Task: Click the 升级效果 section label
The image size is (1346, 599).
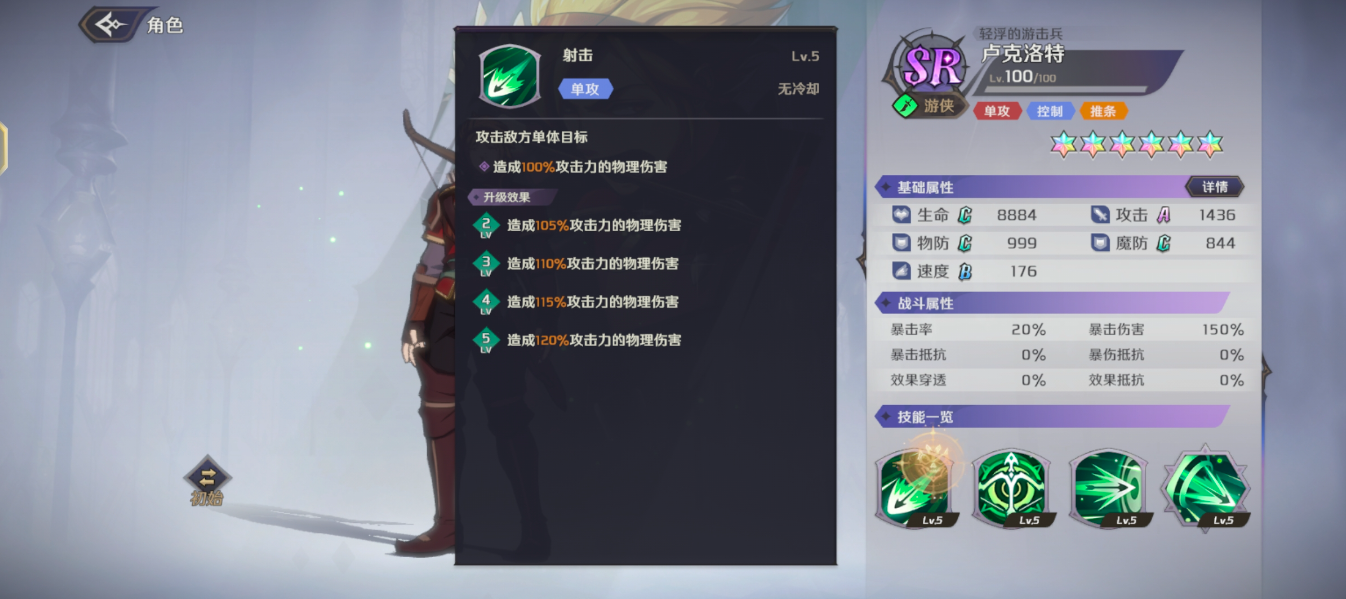Action: [x=508, y=197]
